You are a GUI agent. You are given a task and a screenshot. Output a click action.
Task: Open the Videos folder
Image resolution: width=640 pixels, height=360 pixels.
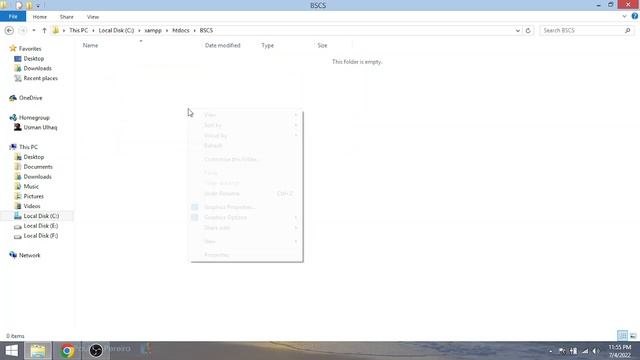(32, 206)
